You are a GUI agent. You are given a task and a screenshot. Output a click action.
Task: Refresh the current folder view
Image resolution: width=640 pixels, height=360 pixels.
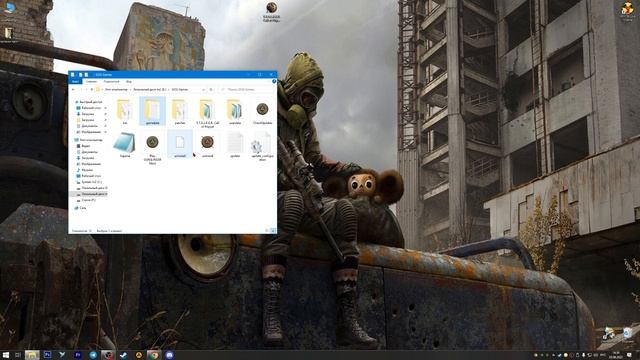(211, 89)
